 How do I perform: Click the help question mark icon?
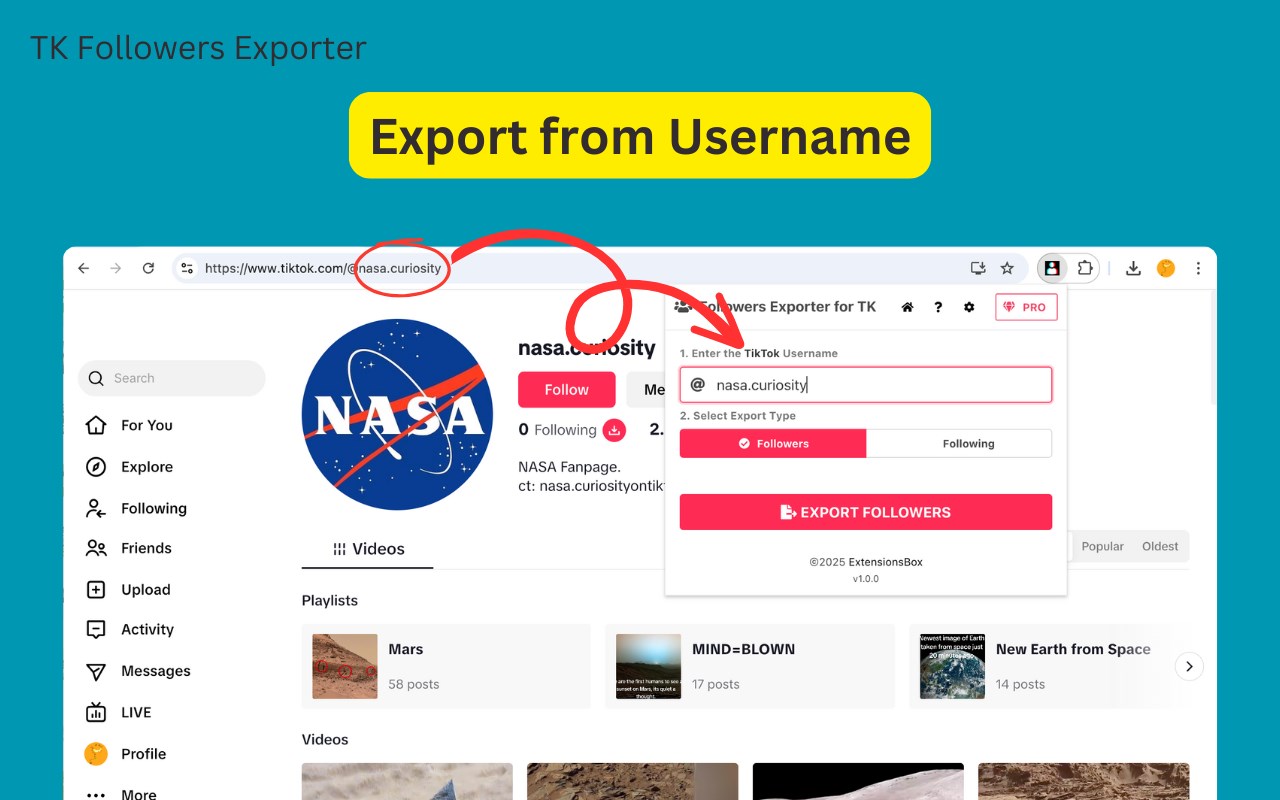pos(938,307)
